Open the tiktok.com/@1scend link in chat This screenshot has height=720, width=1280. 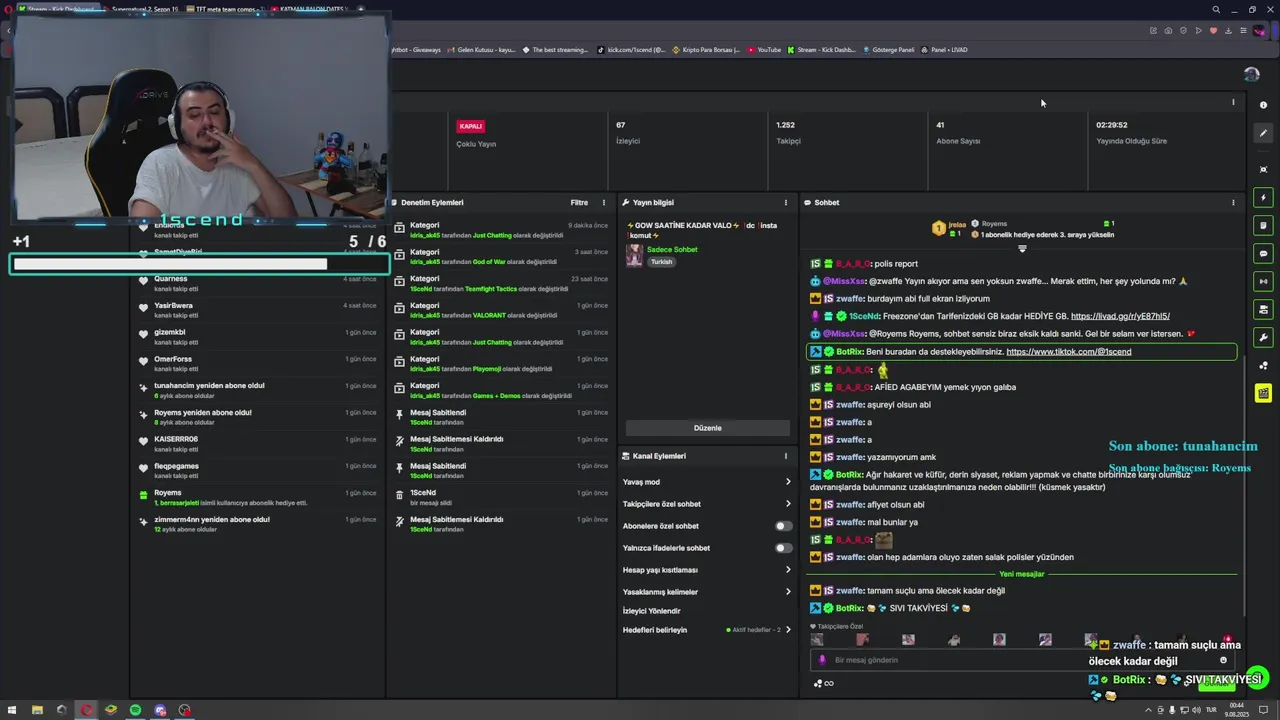[x=1068, y=352]
